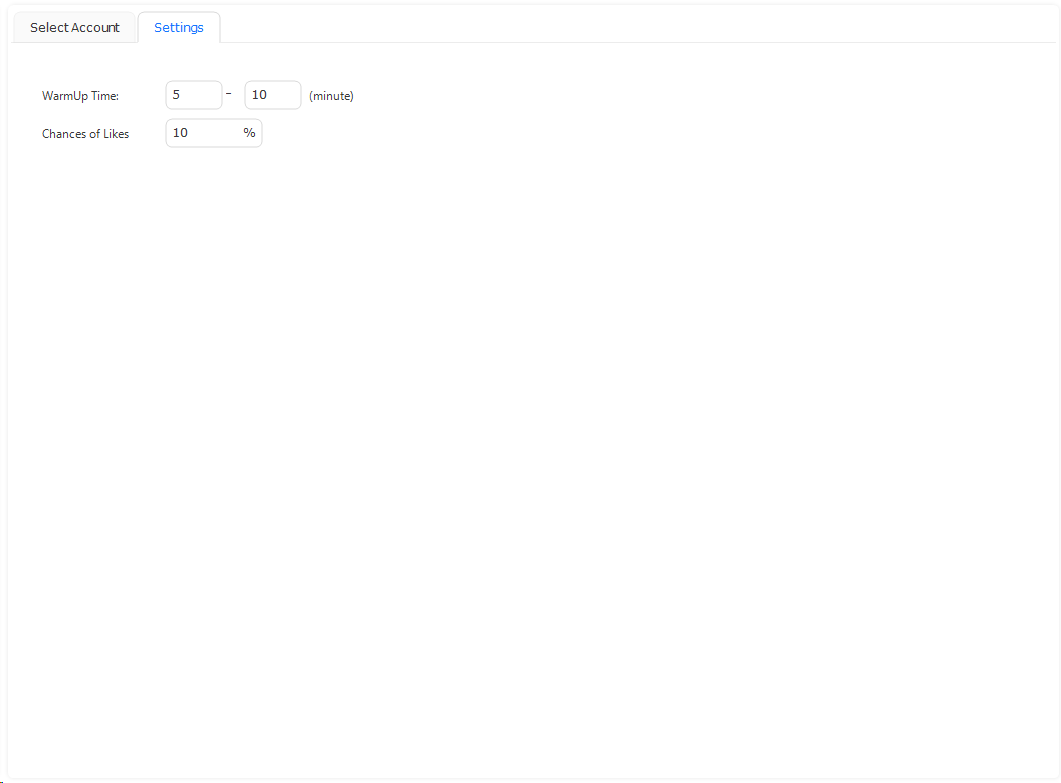The image size is (1061, 783).
Task: Place cursor on the value 10 in Chances of Likes
Action: pos(180,133)
